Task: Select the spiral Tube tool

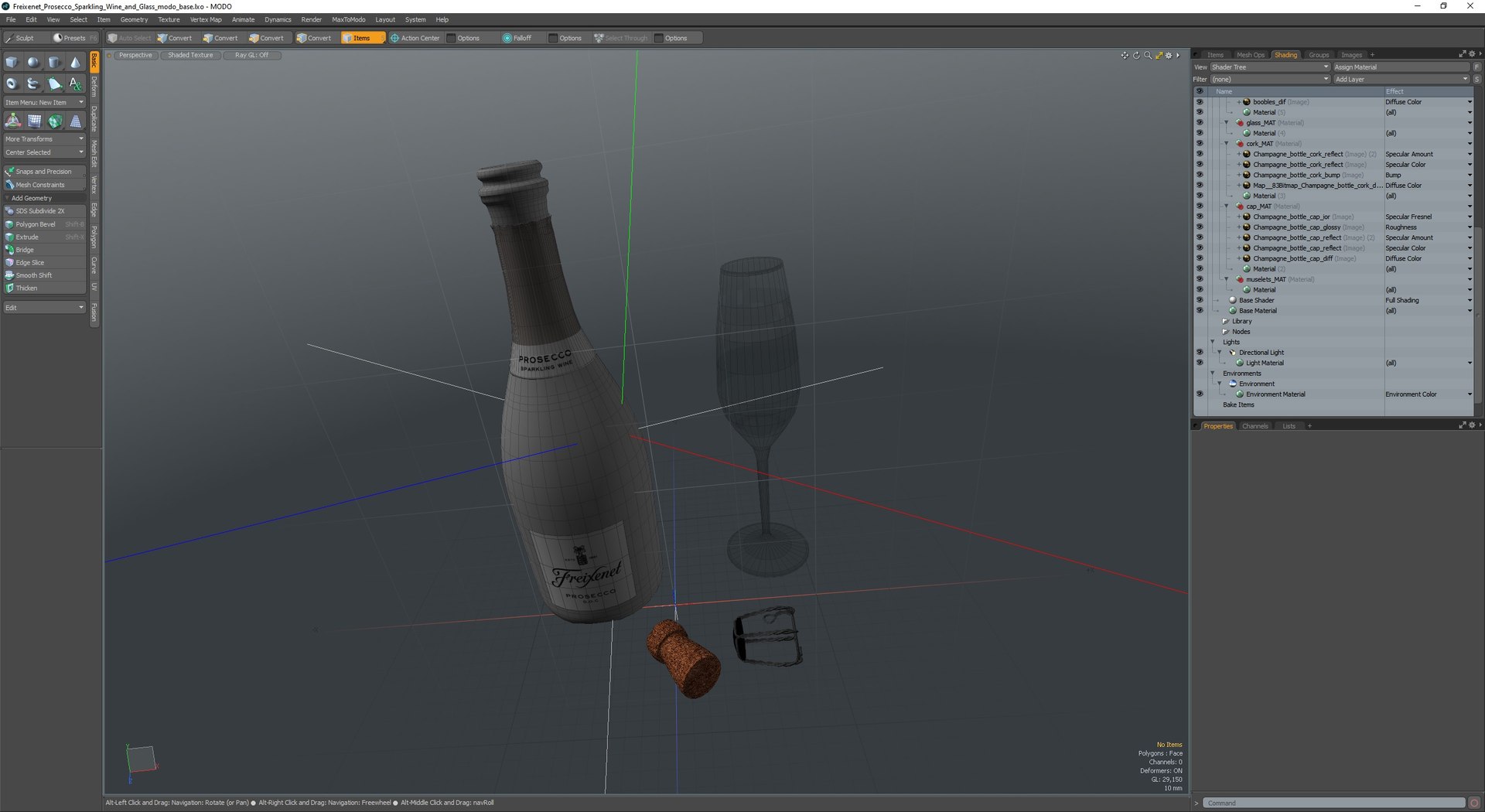Action: tap(33, 84)
